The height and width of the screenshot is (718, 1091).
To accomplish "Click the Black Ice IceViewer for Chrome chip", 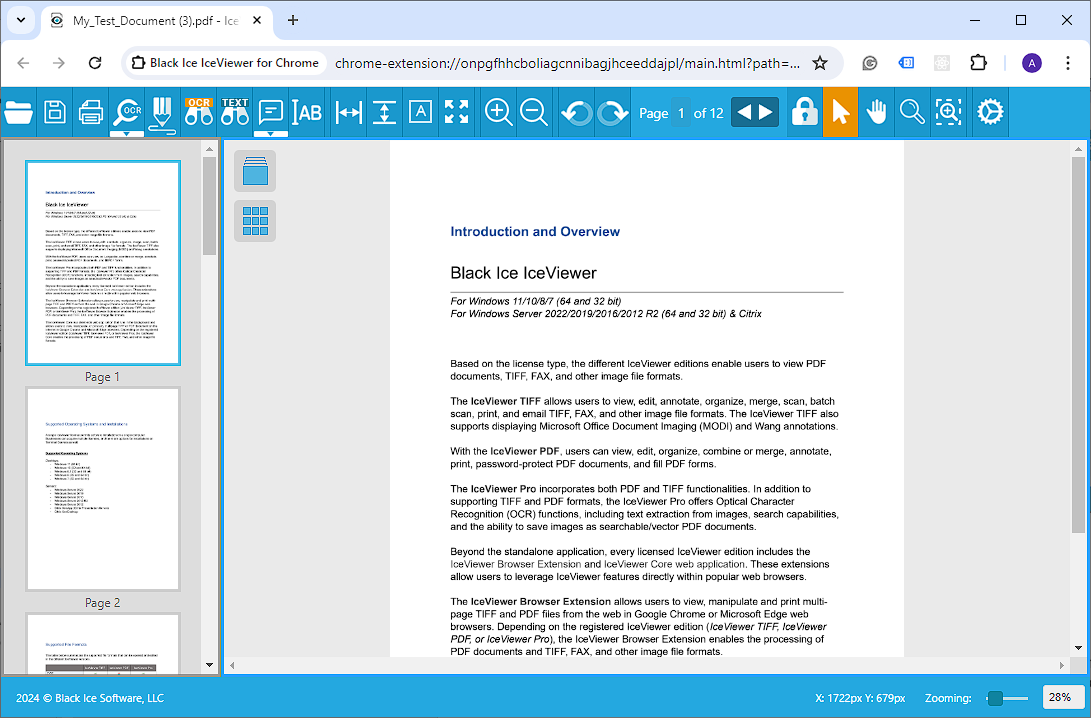I will [x=225, y=63].
